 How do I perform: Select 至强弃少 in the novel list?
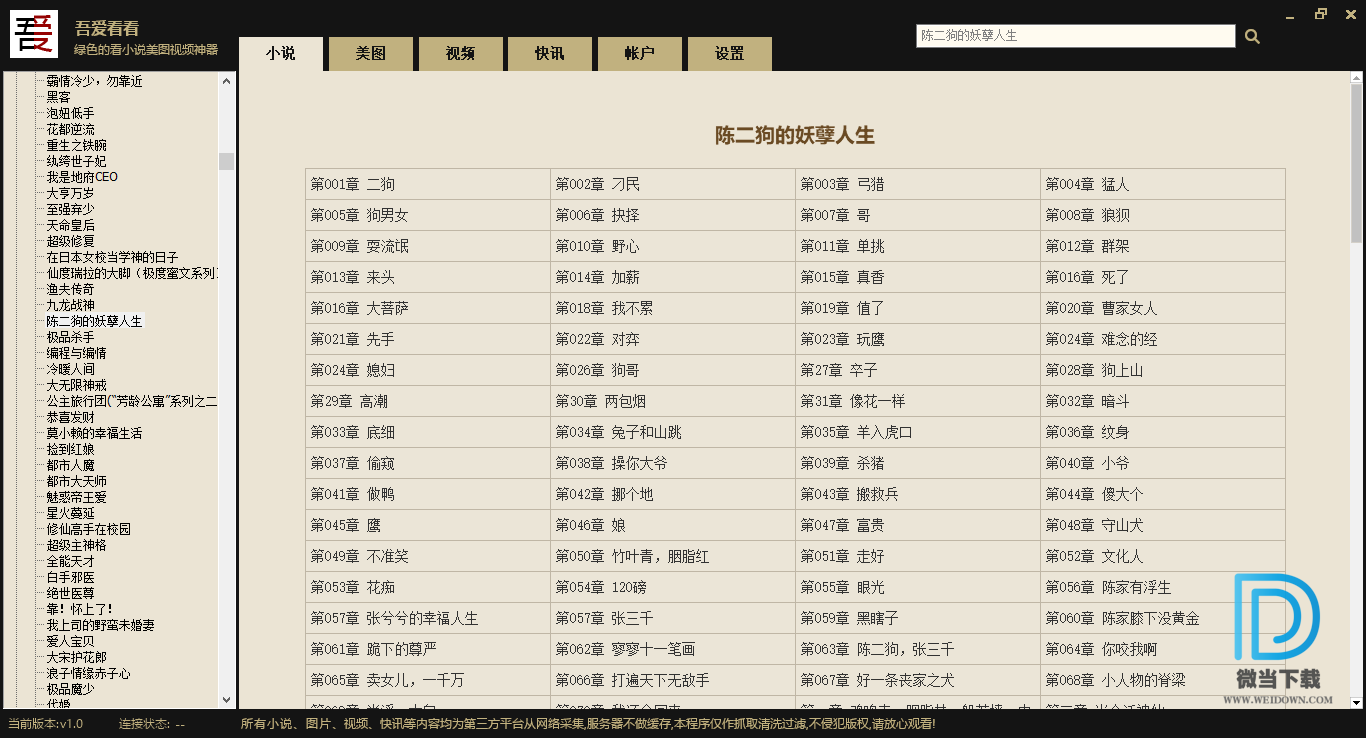click(x=70, y=209)
